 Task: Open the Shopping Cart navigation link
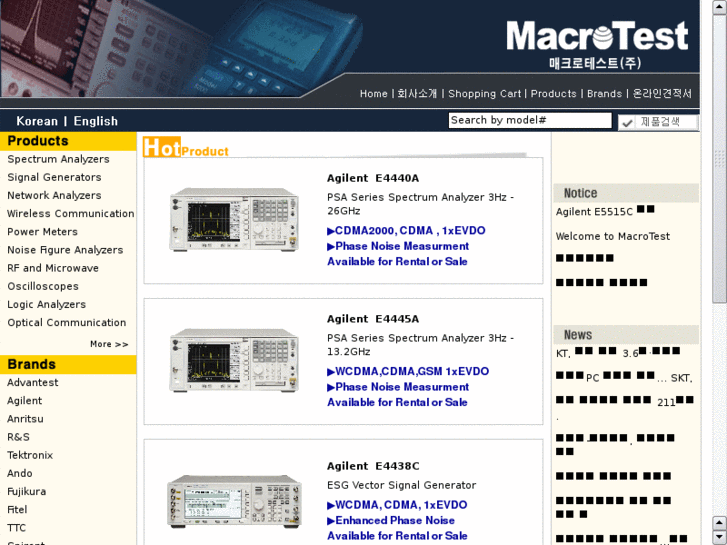(x=485, y=94)
